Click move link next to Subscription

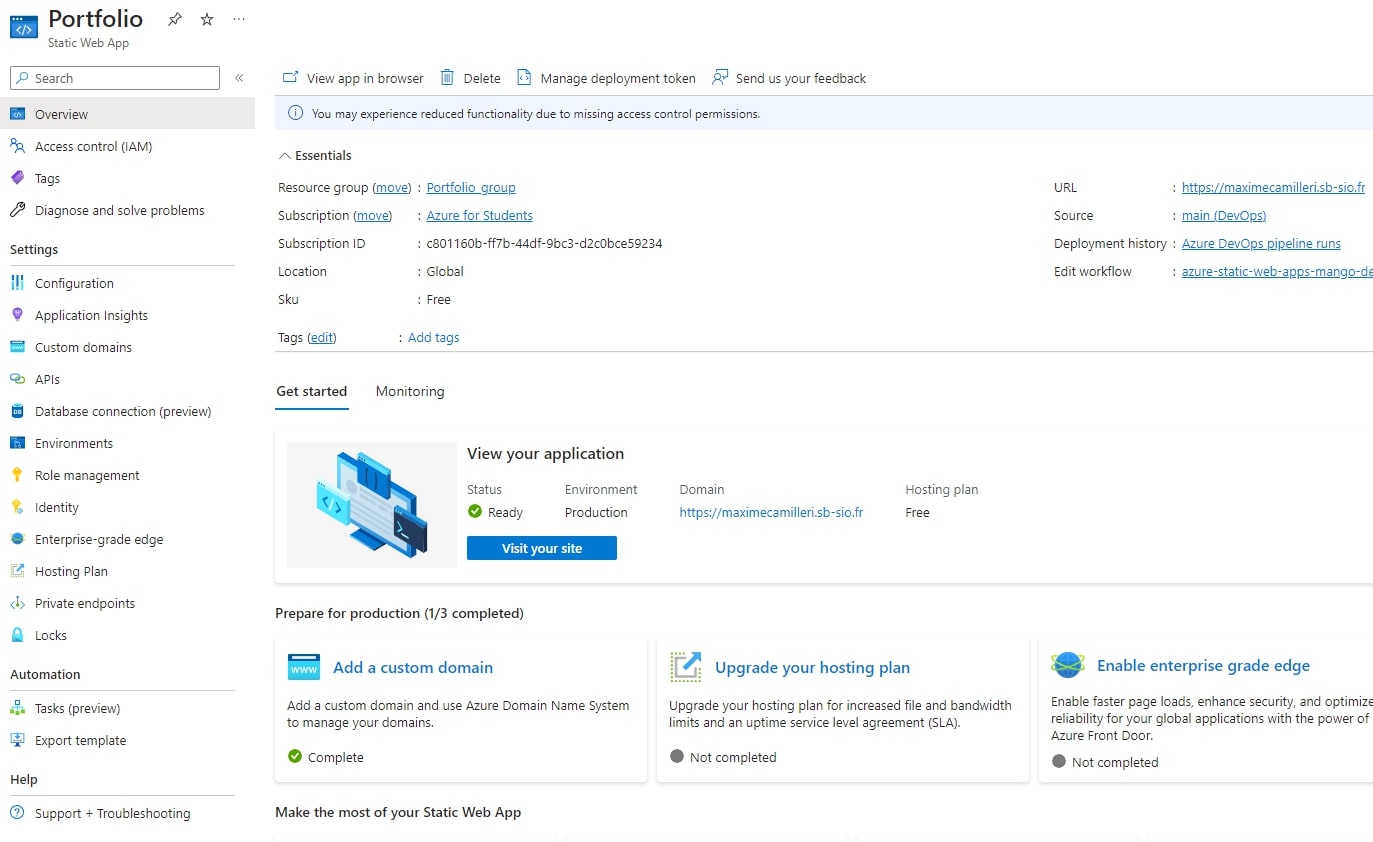pos(373,216)
